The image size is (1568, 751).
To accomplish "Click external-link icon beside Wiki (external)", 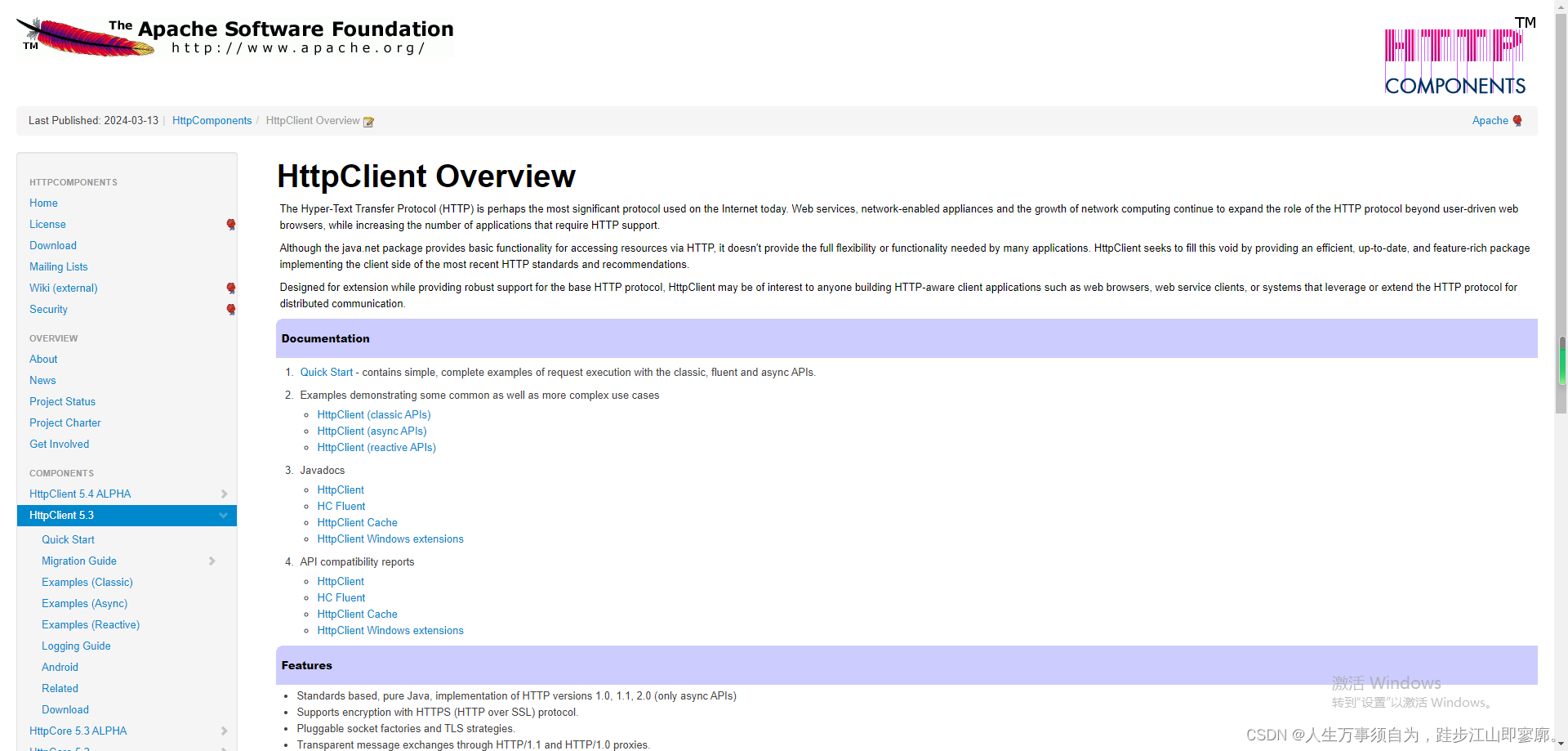I will [231, 288].
